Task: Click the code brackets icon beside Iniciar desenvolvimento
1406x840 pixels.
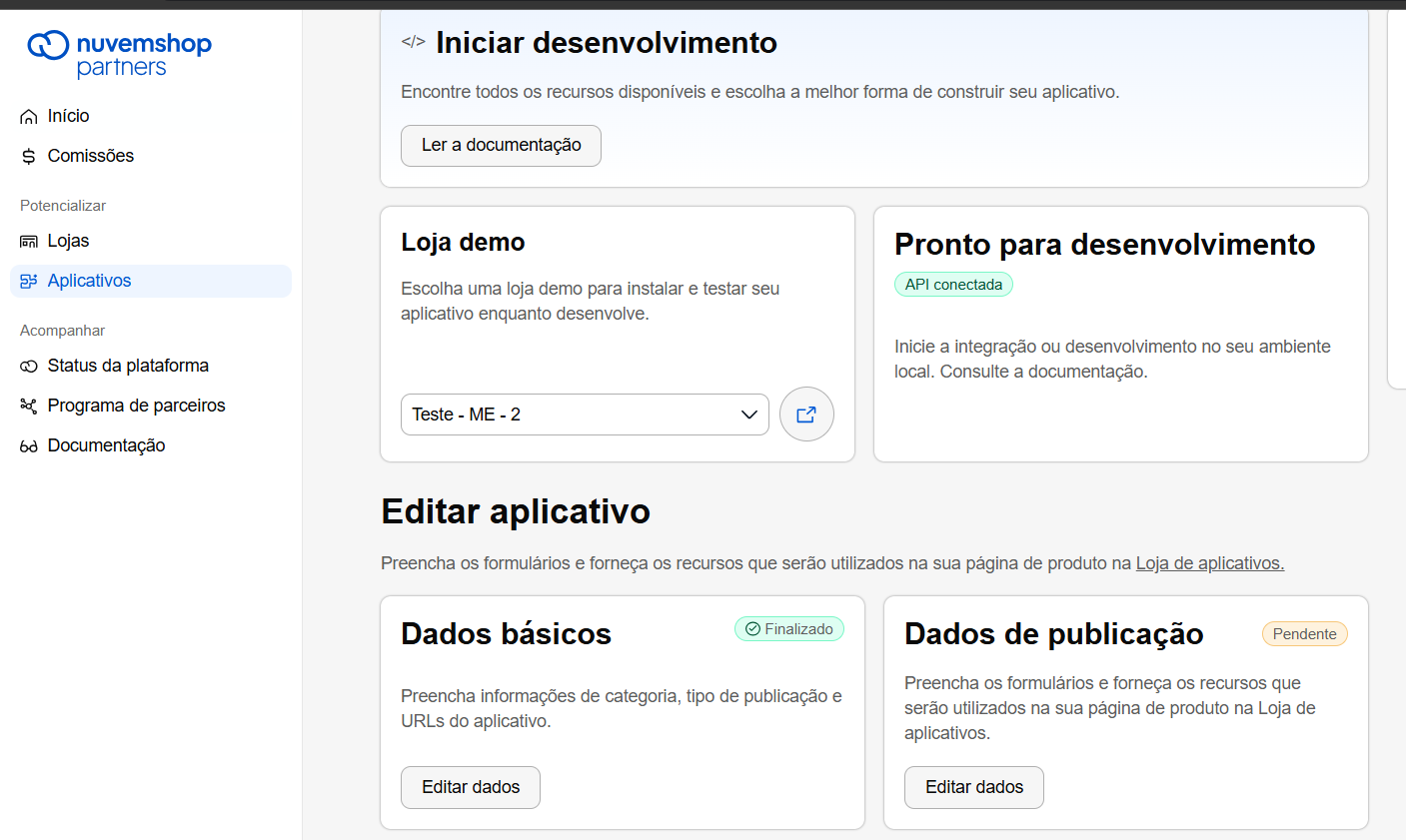Action: [413, 42]
